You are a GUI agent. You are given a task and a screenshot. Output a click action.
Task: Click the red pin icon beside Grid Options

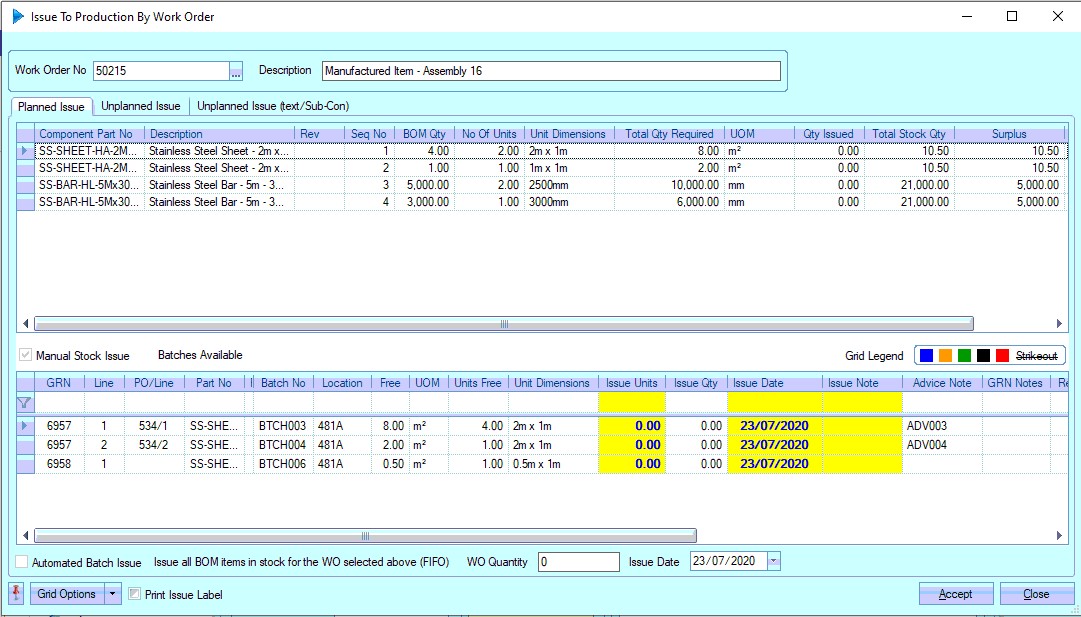15,594
